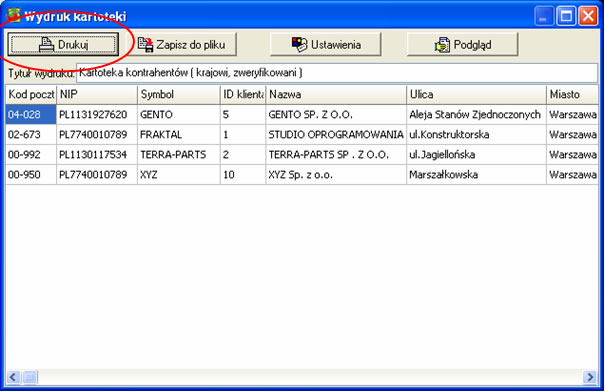Screen dimensions: 605x392
Task: Click the ID klienta cell in TERRA-PARTS row
Action: [243, 155]
